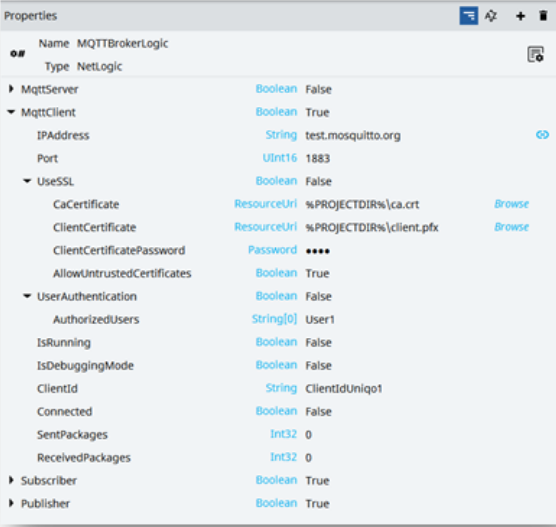
Task: Toggle the Subscriber True value
Action: 317,481
